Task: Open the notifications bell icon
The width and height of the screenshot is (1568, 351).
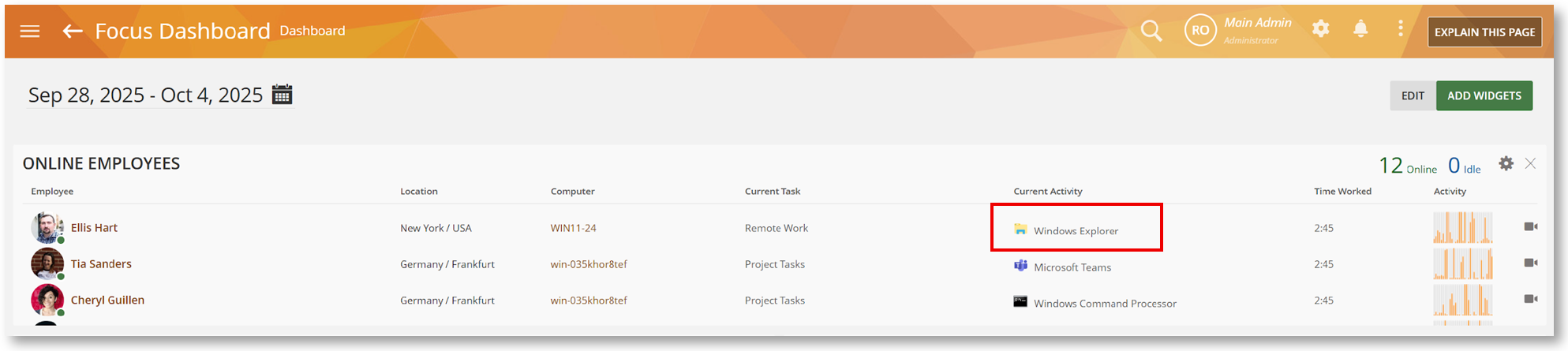Action: click(x=1360, y=29)
